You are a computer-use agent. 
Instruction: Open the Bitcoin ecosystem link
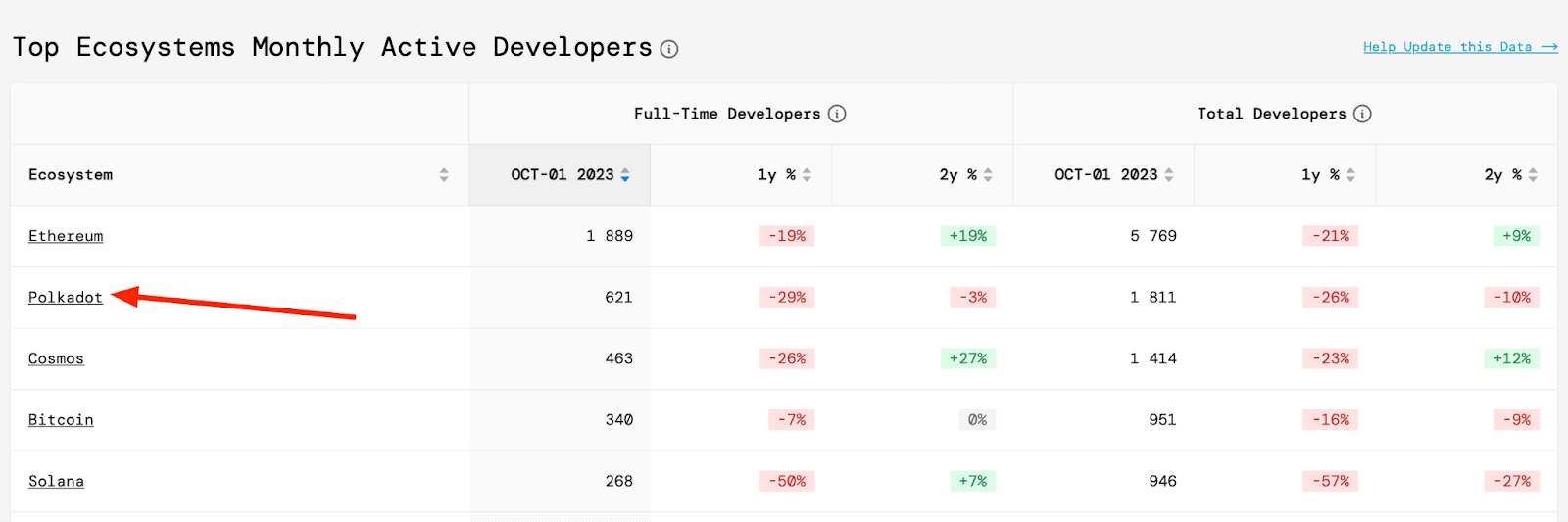(61, 420)
